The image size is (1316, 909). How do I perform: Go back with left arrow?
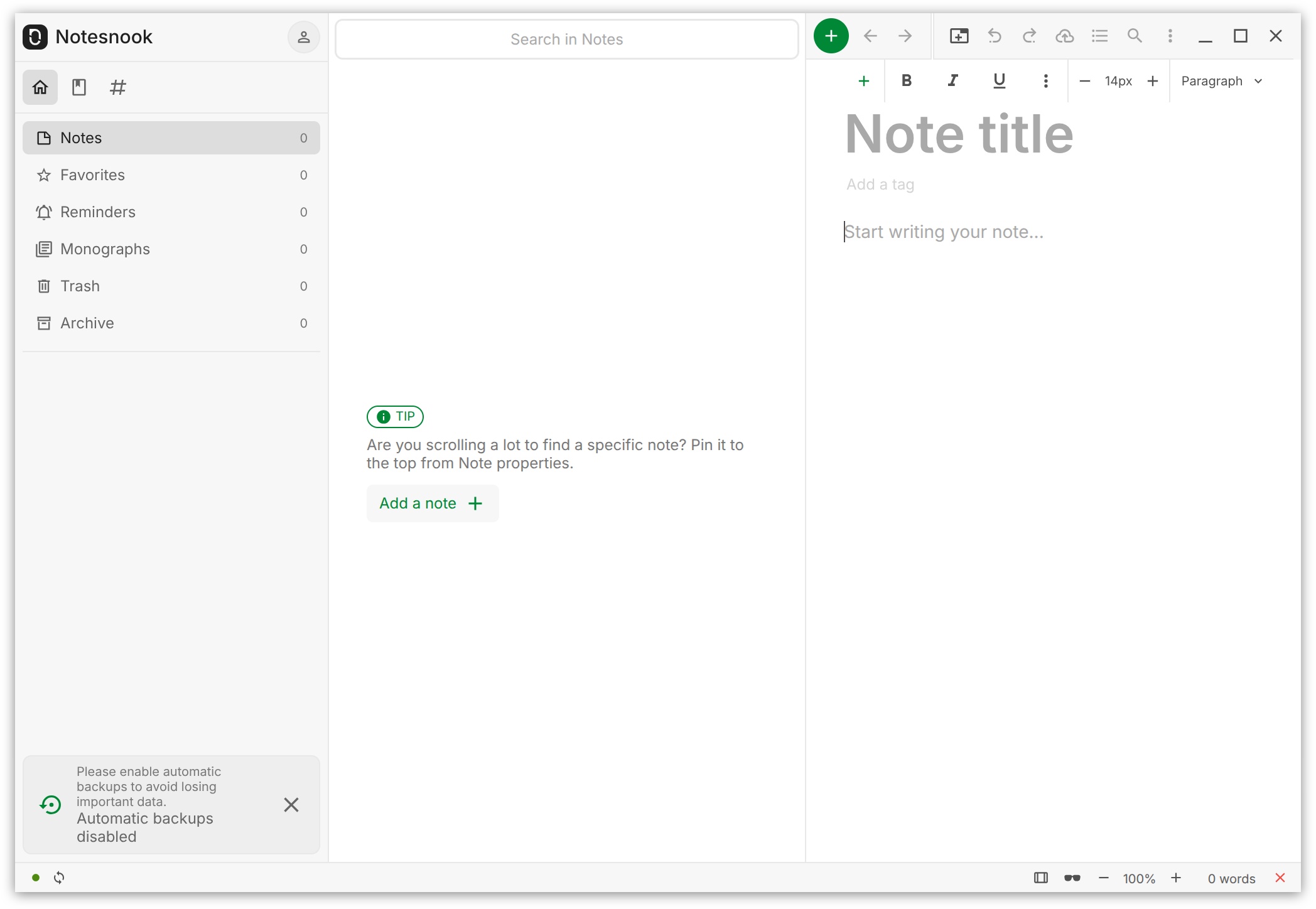point(870,36)
